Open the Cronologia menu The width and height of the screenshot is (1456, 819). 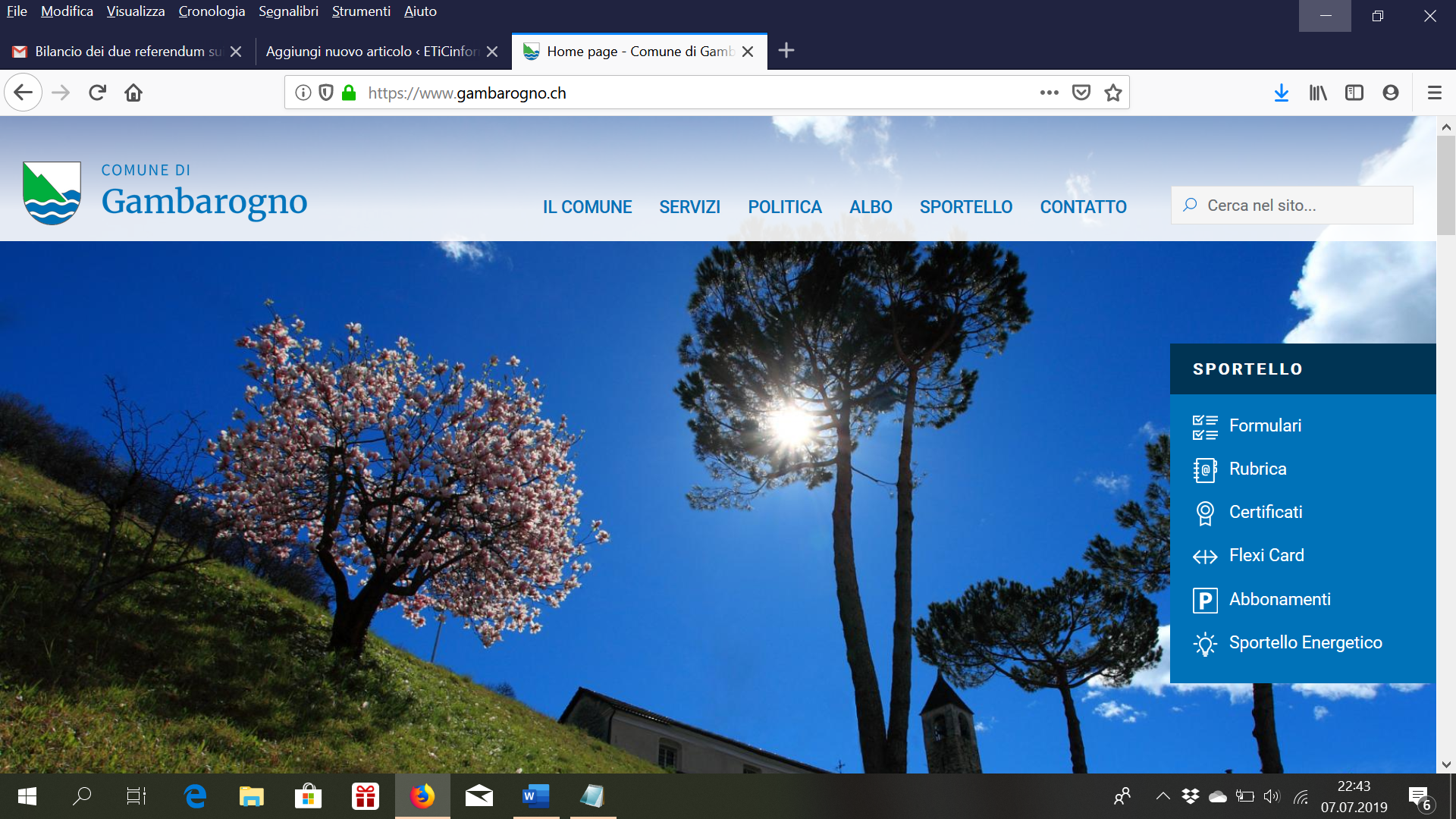(212, 11)
